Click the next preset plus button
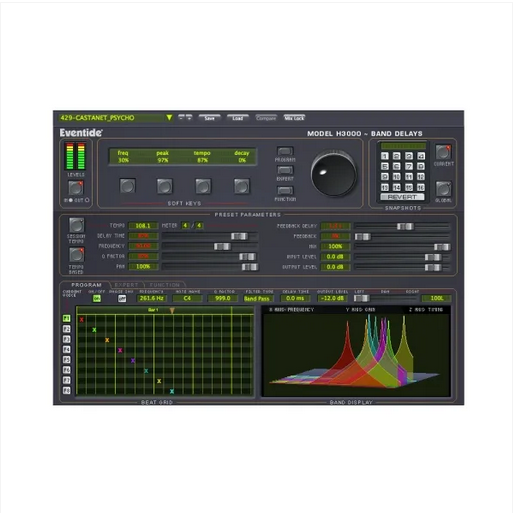 [x=189, y=117]
